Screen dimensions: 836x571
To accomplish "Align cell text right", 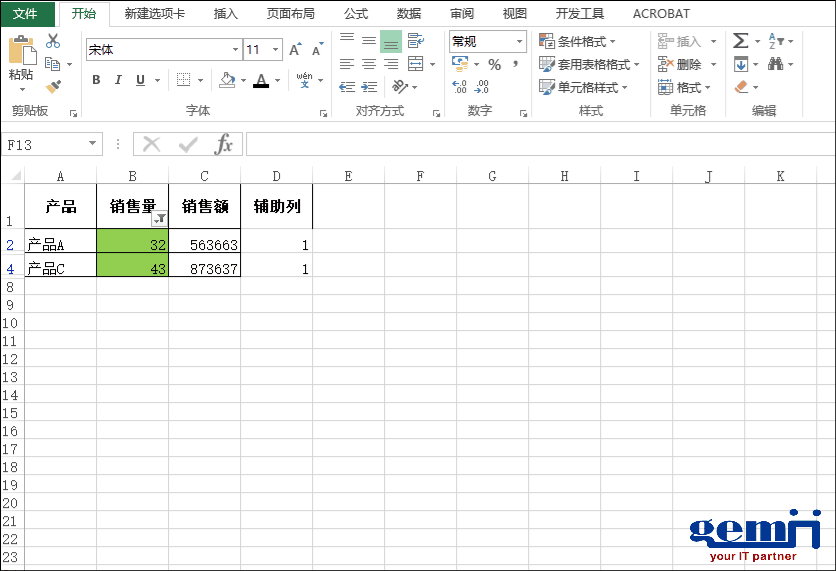I will coord(391,65).
